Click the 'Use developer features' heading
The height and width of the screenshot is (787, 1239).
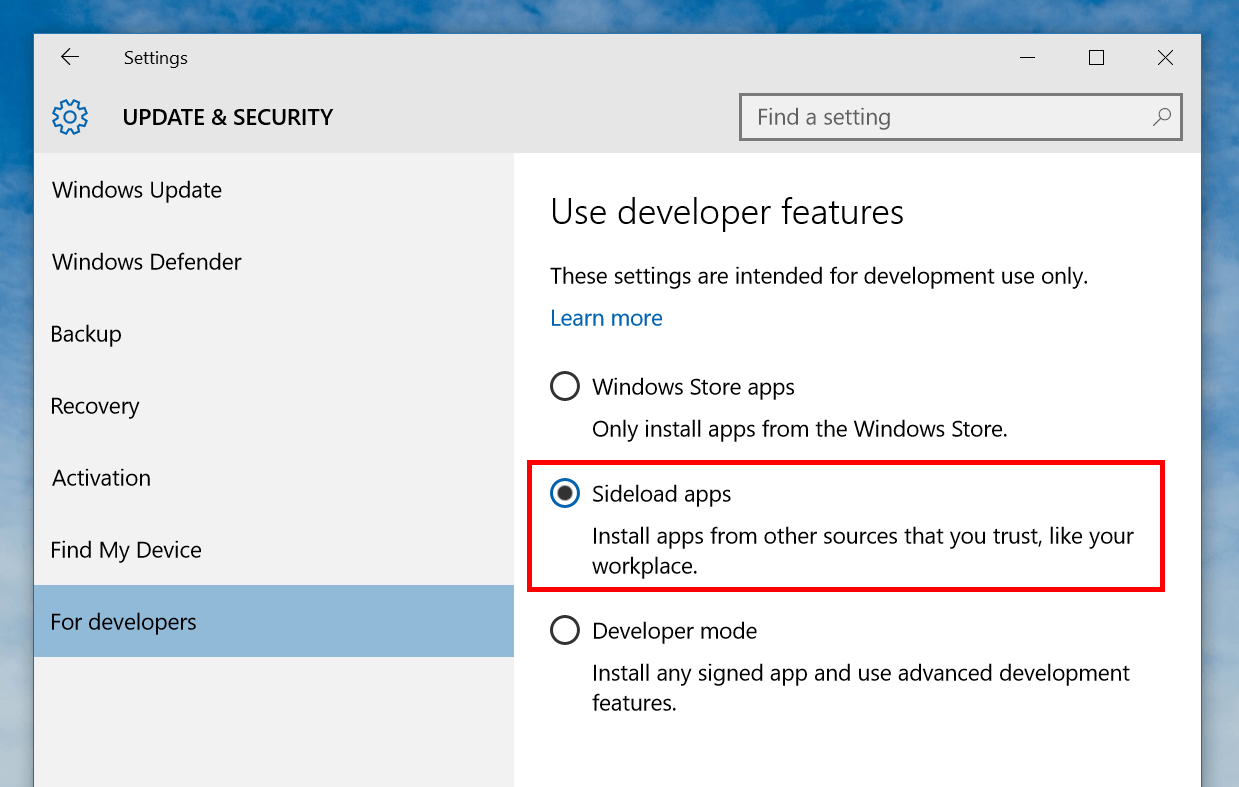(727, 212)
